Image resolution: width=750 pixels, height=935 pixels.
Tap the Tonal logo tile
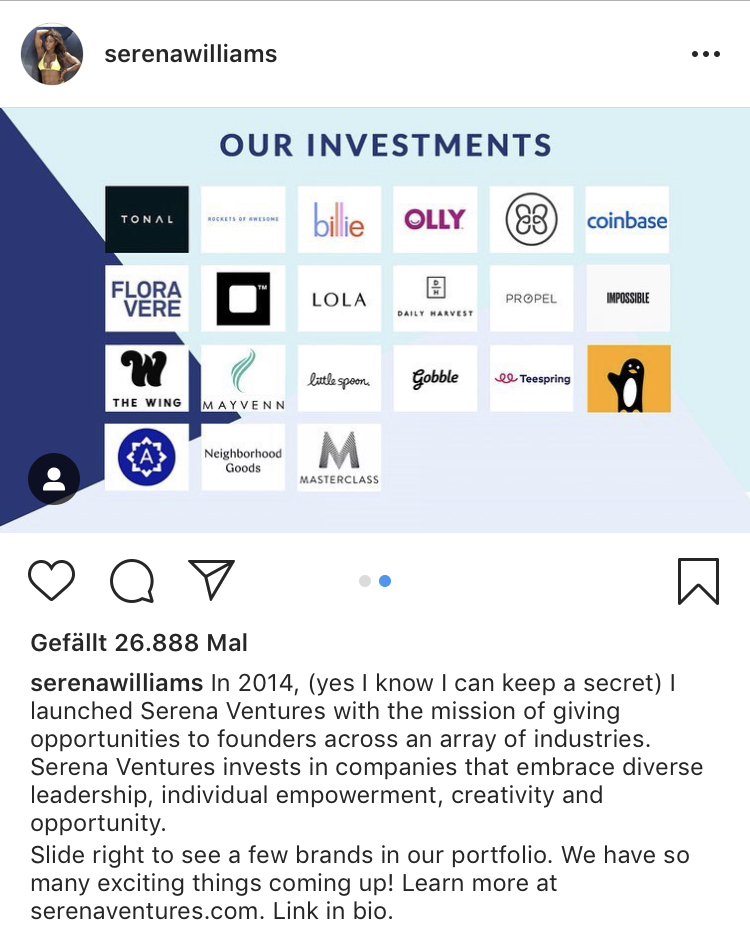147,219
